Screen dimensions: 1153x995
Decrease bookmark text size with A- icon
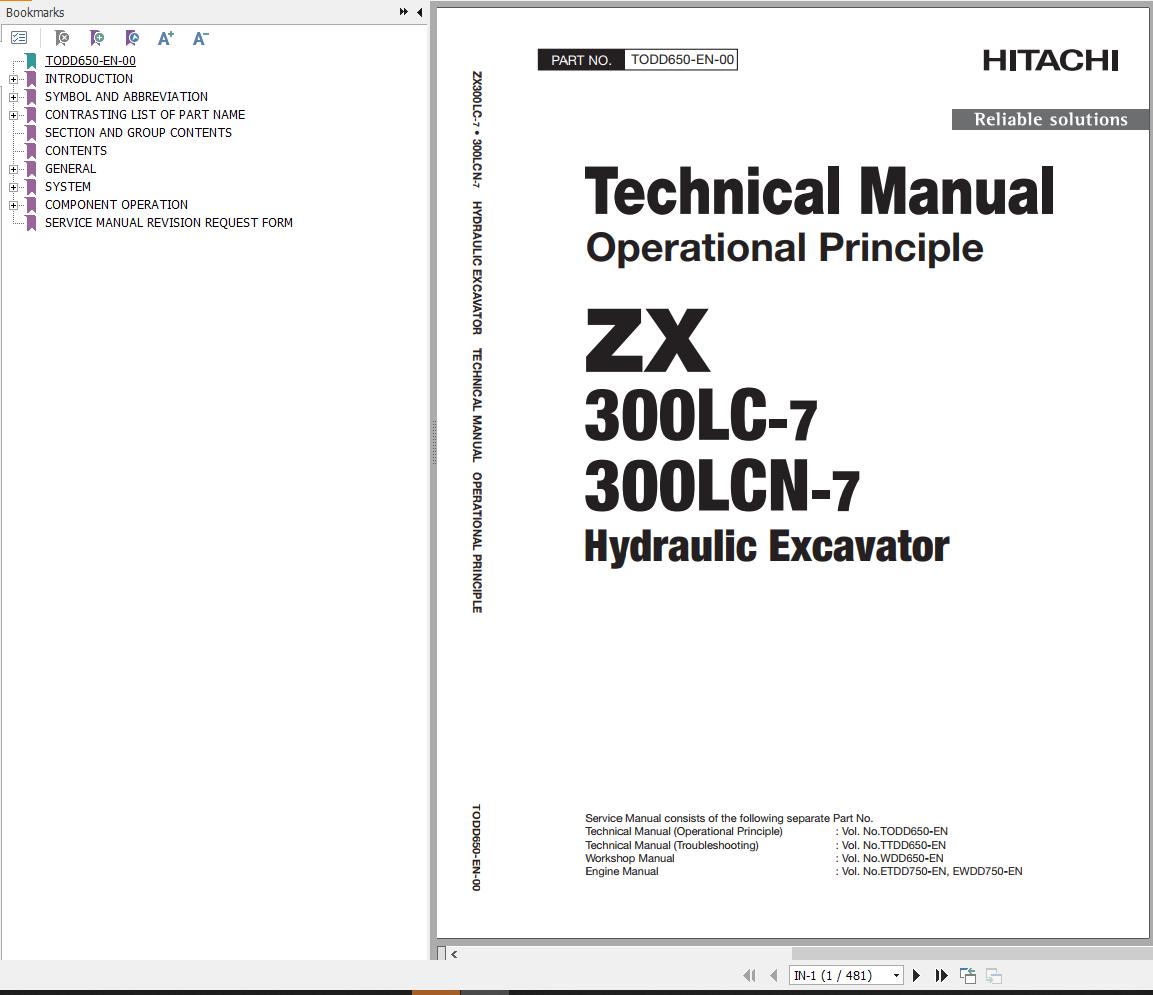coord(201,38)
